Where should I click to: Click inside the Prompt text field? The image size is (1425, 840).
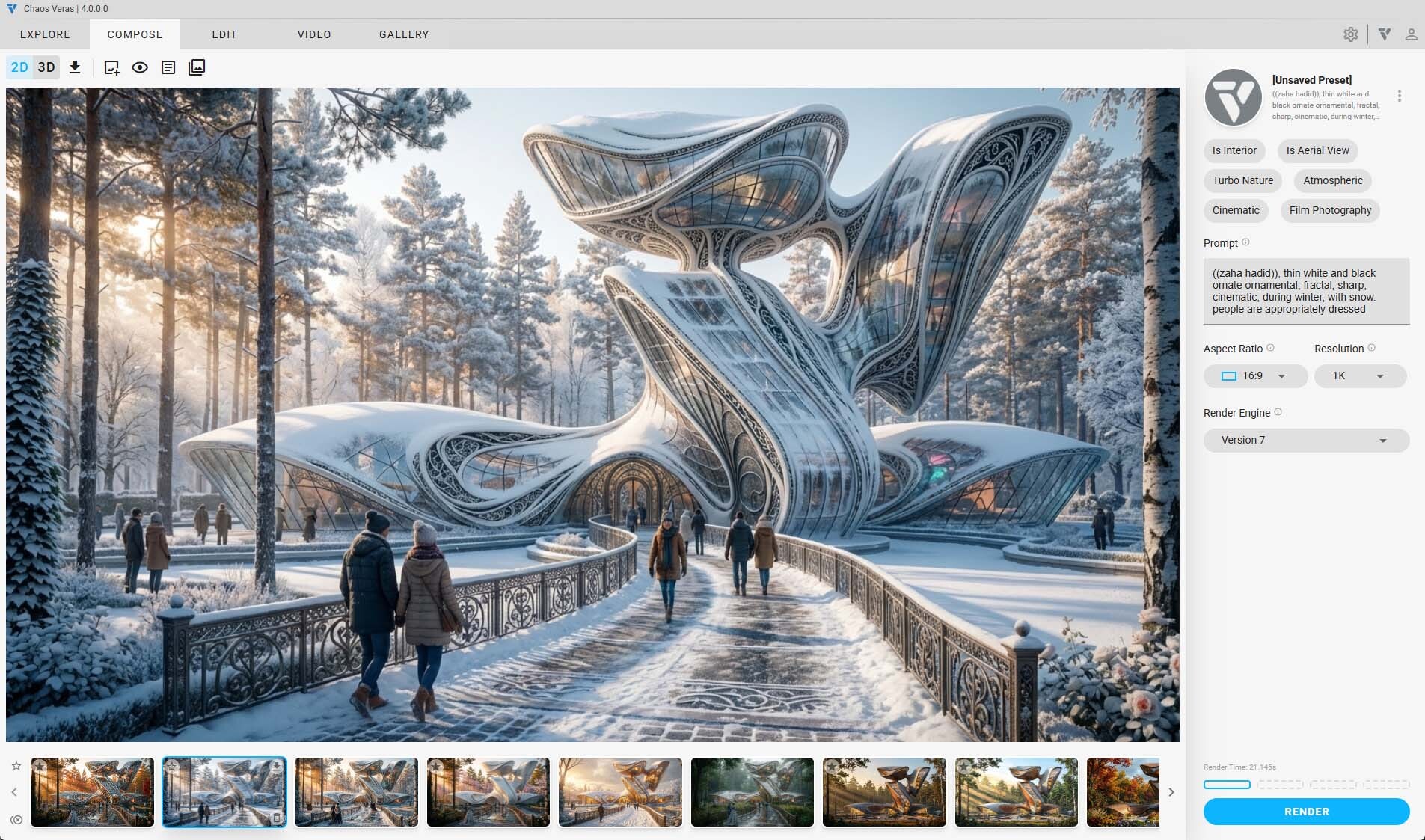click(x=1305, y=291)
